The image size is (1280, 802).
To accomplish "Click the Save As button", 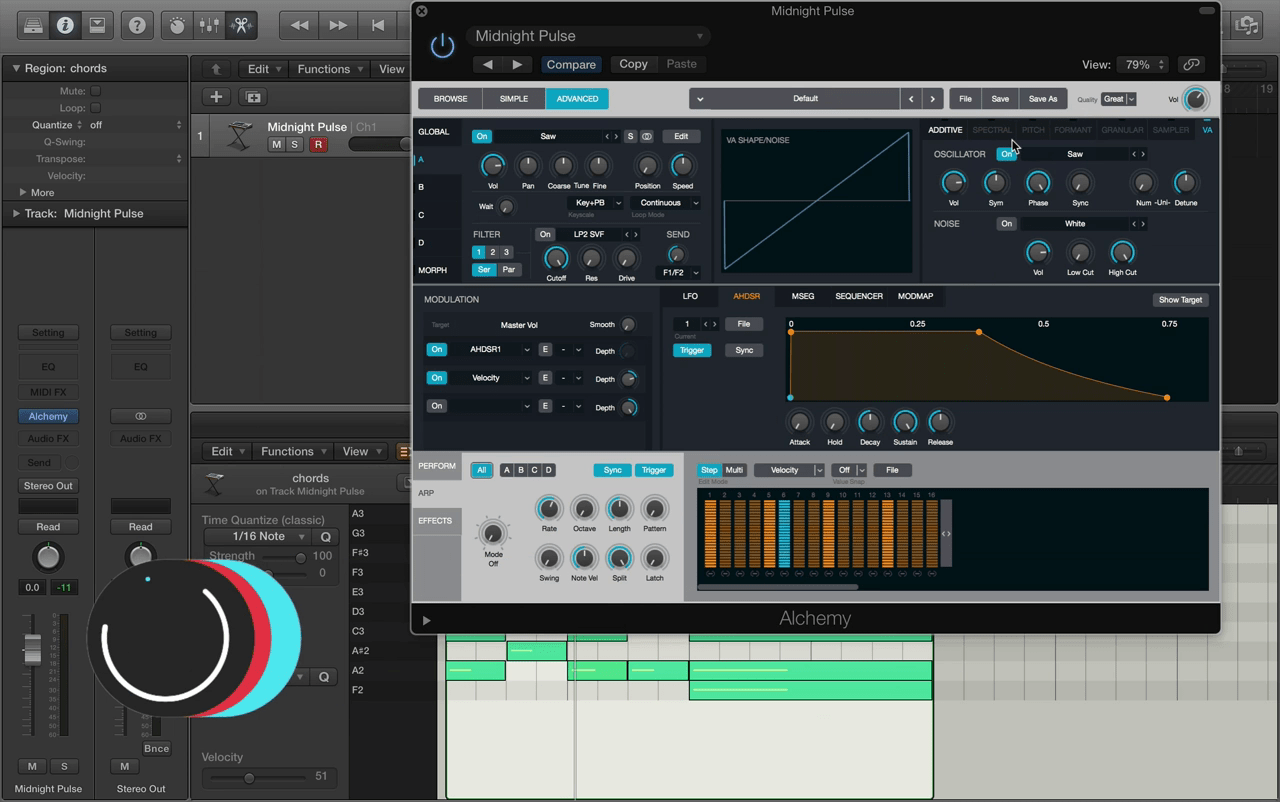I will pos(1043,99).
